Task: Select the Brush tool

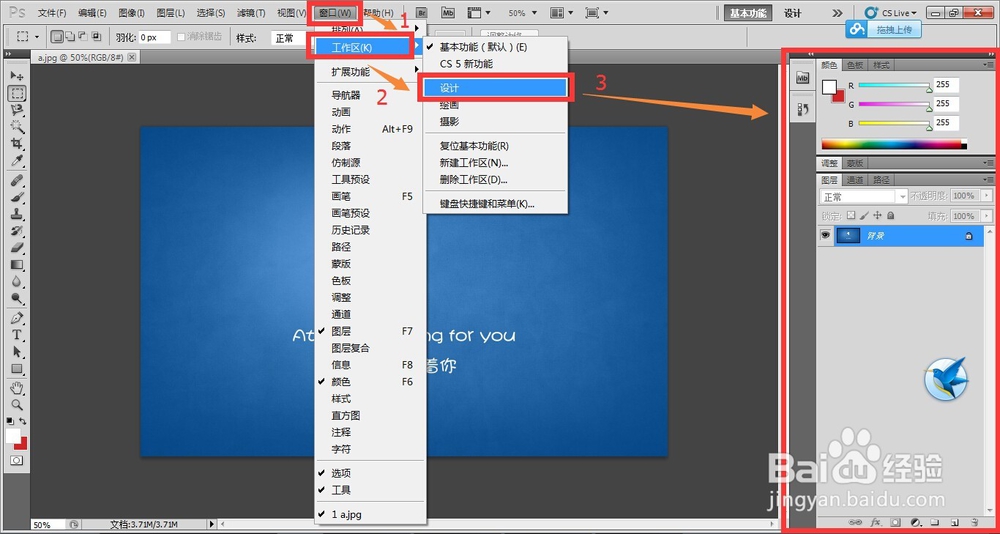Action: coord(17,197)
